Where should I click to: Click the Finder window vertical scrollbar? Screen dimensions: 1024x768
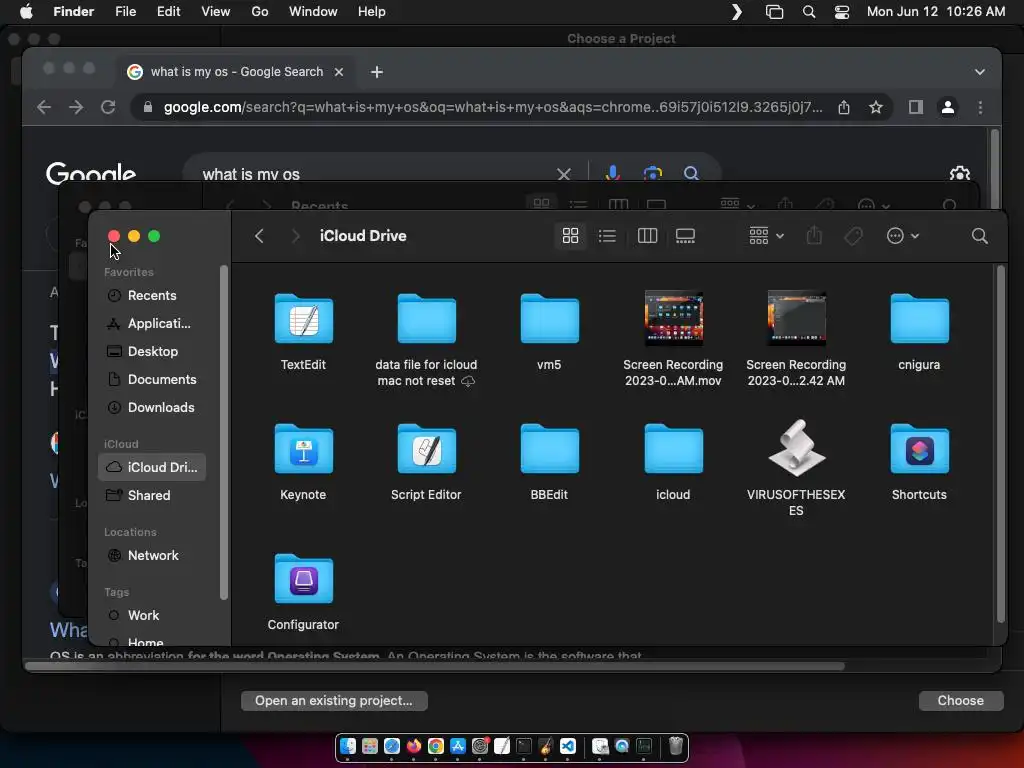click(1000, 444)
